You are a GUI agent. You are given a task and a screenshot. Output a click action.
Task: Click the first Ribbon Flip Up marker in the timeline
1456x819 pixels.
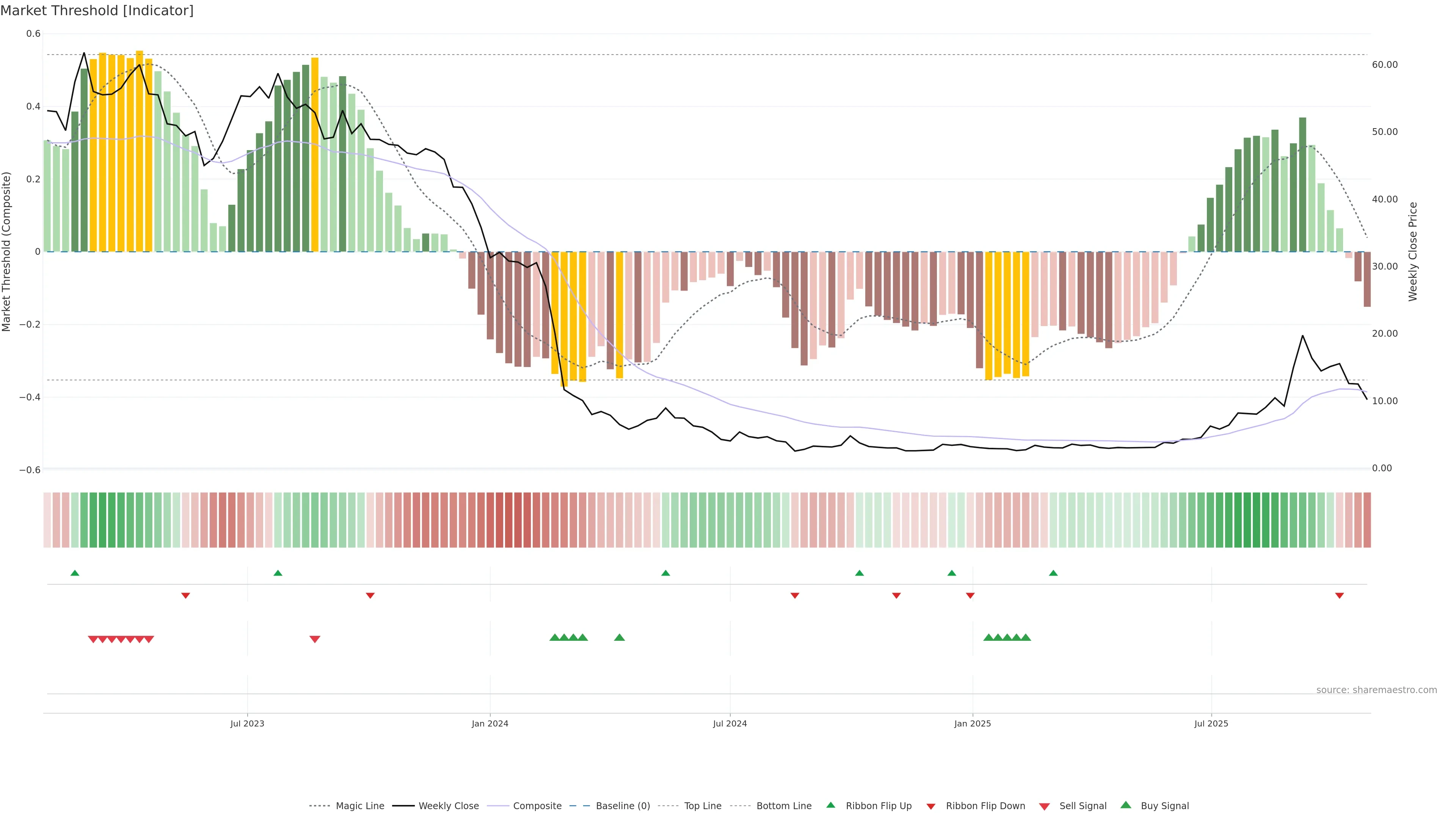(75, 573)
